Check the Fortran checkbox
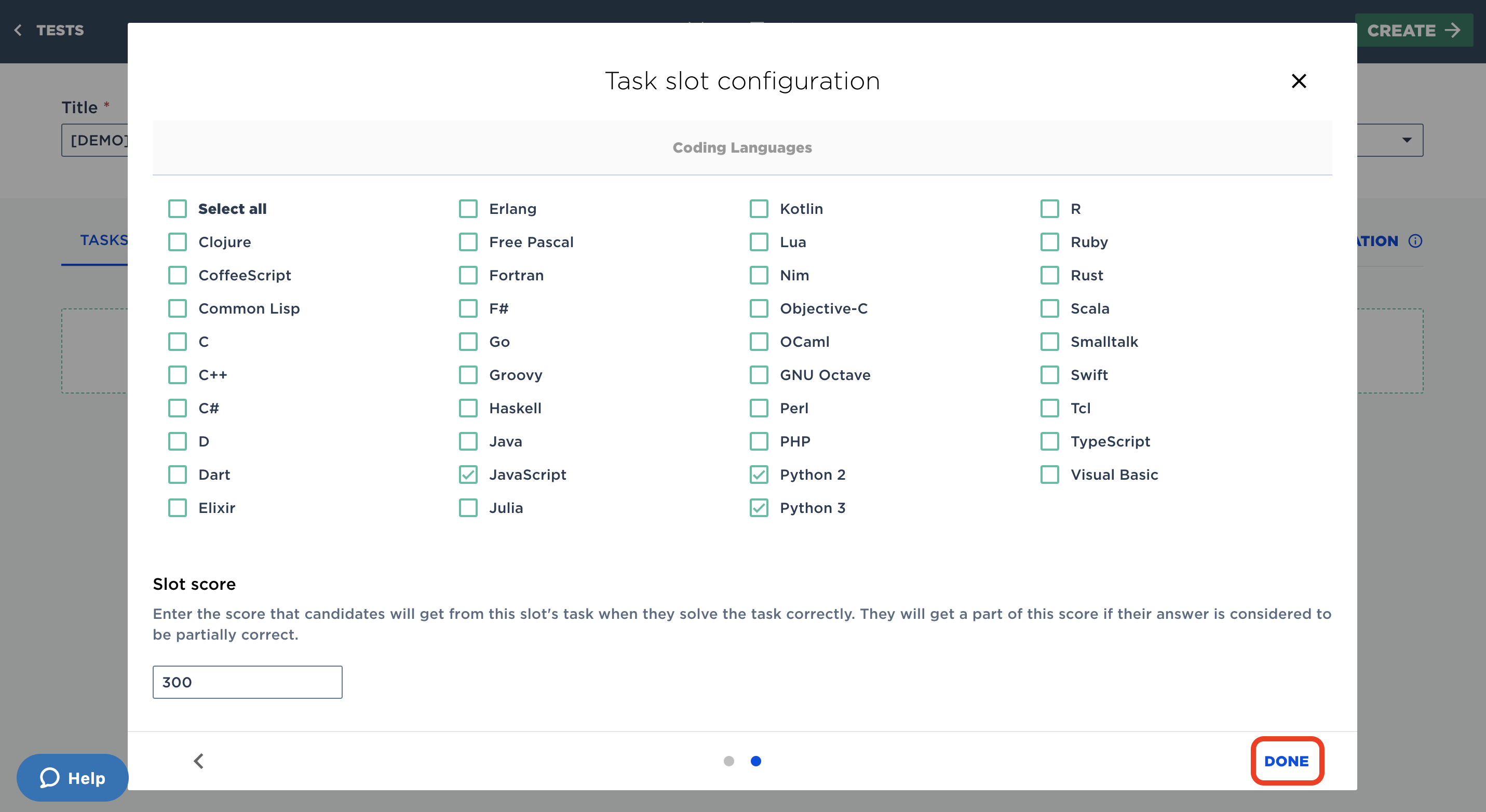The image size is (1486, 812). pos(468,275)
